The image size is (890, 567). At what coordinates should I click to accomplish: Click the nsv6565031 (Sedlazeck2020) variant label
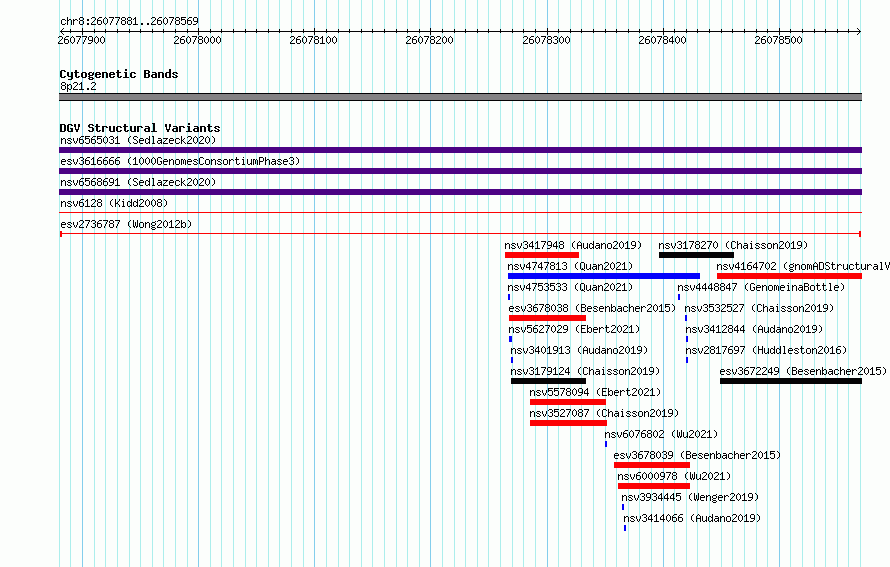point(138,140)
